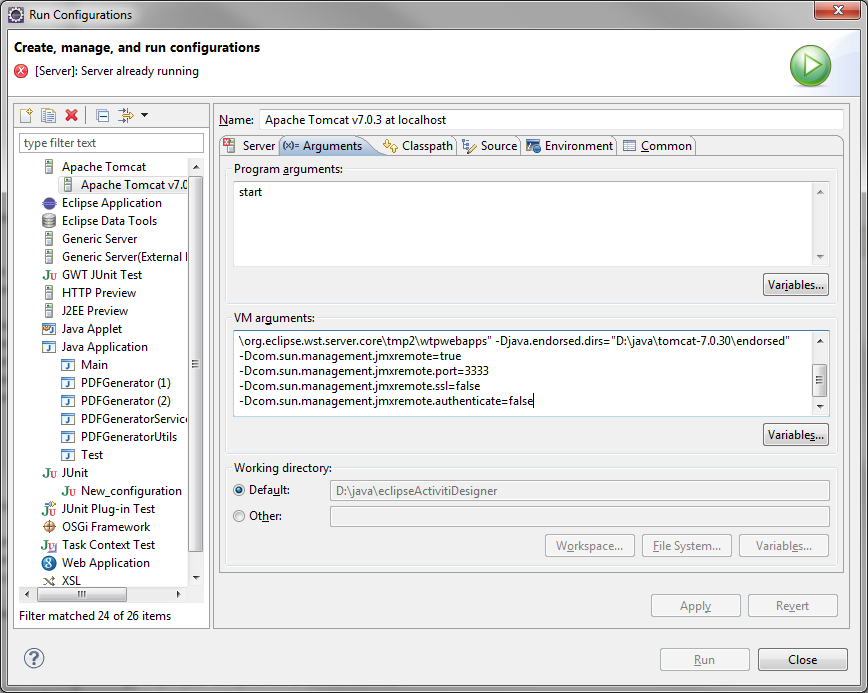868x693 pixels.
Task: Click VM arguments scrollbar up arrow
Action: pos(820,340)
